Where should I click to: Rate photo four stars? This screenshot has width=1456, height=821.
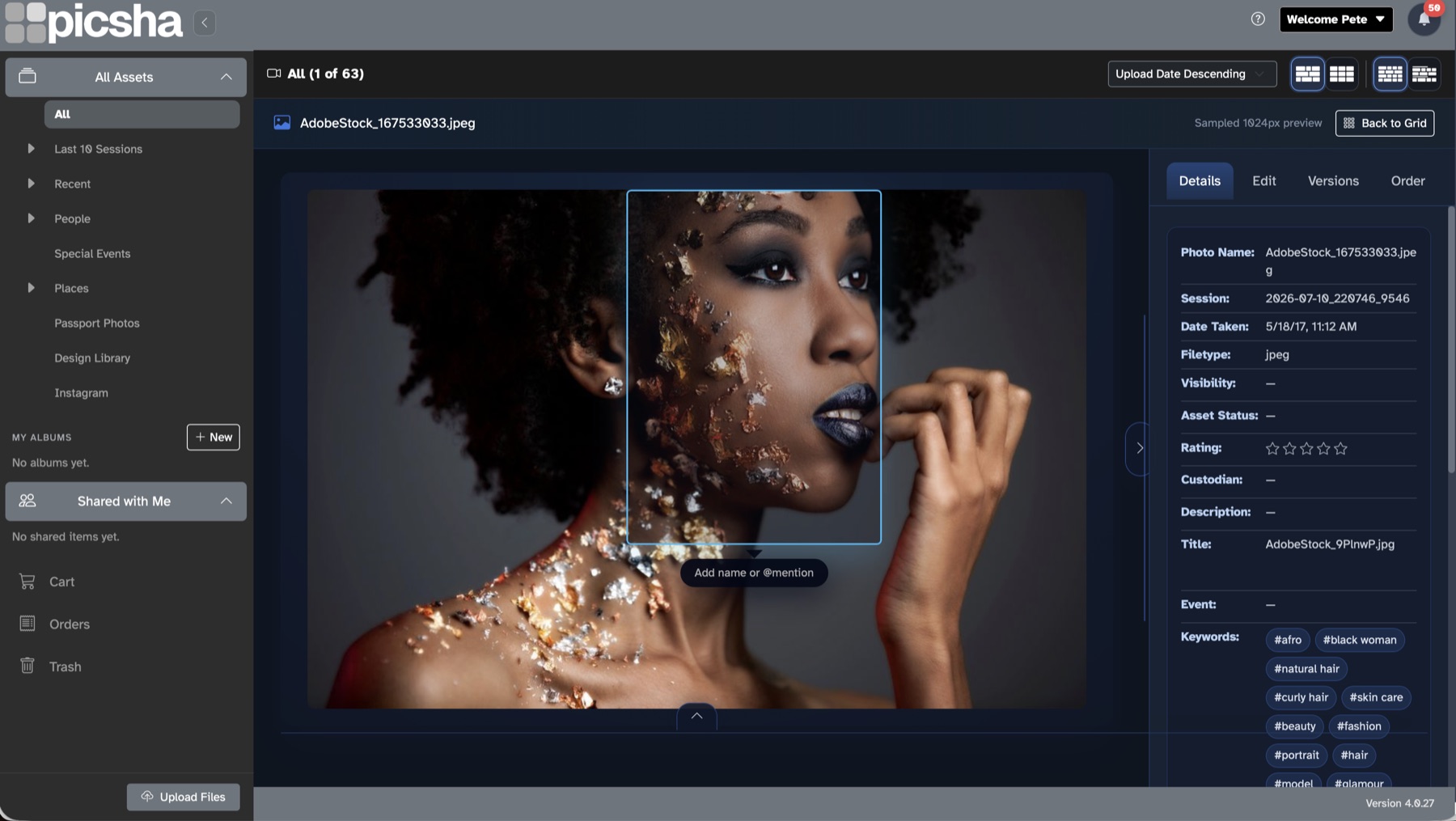point(1323,448)
